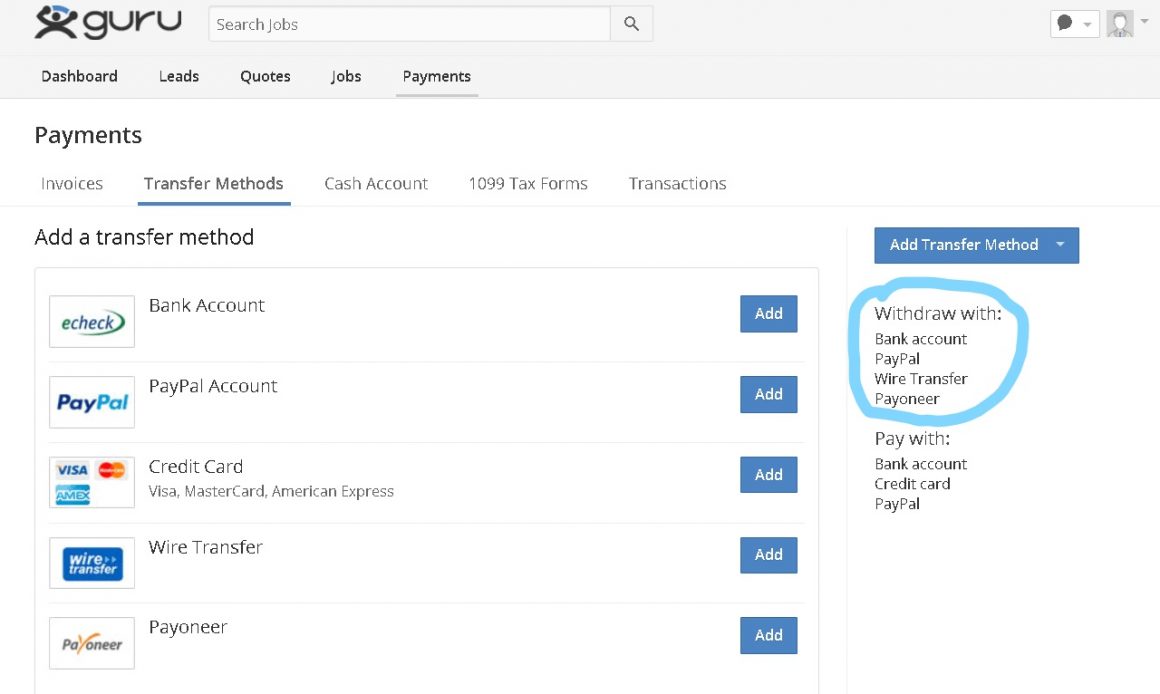Image resolution: width=1160 pixels, height=694 pixels.
Task: Click the wire transfer logo
Action: (x=92, y=563)
